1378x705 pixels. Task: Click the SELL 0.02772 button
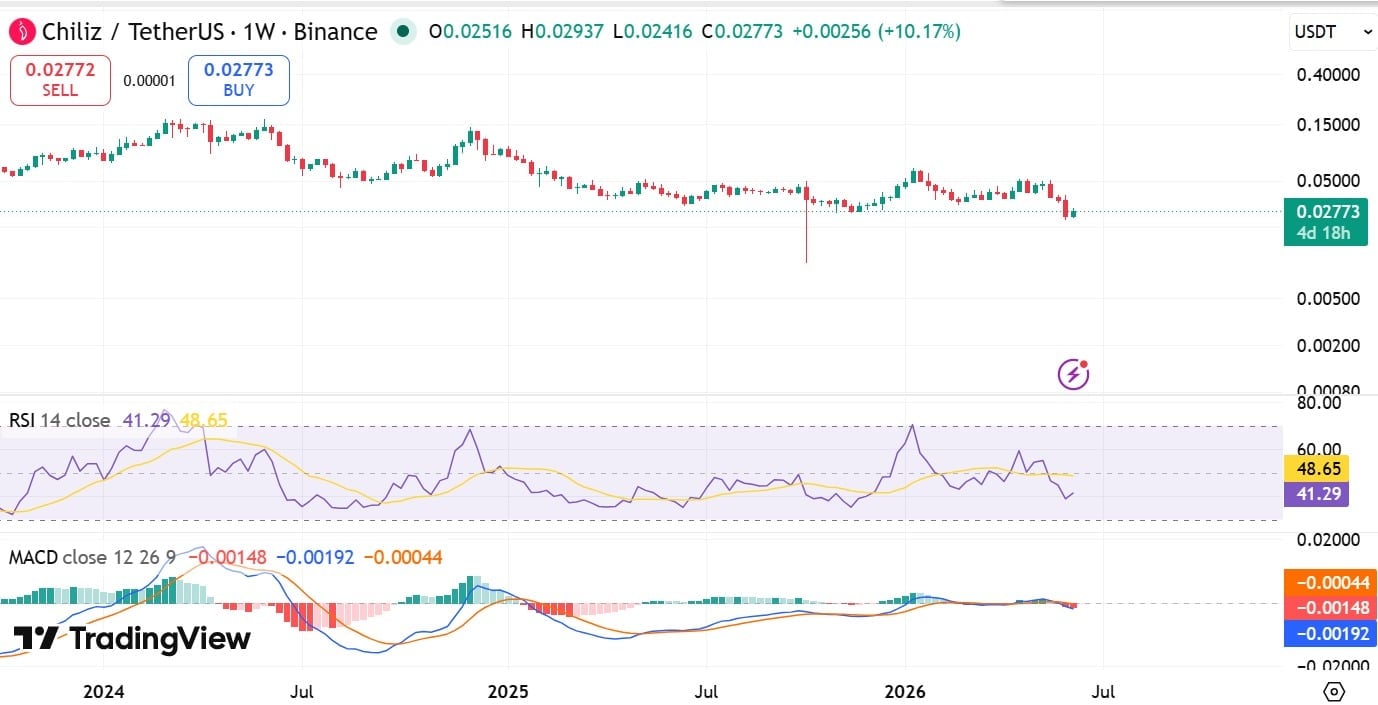(x=60, y=80)
